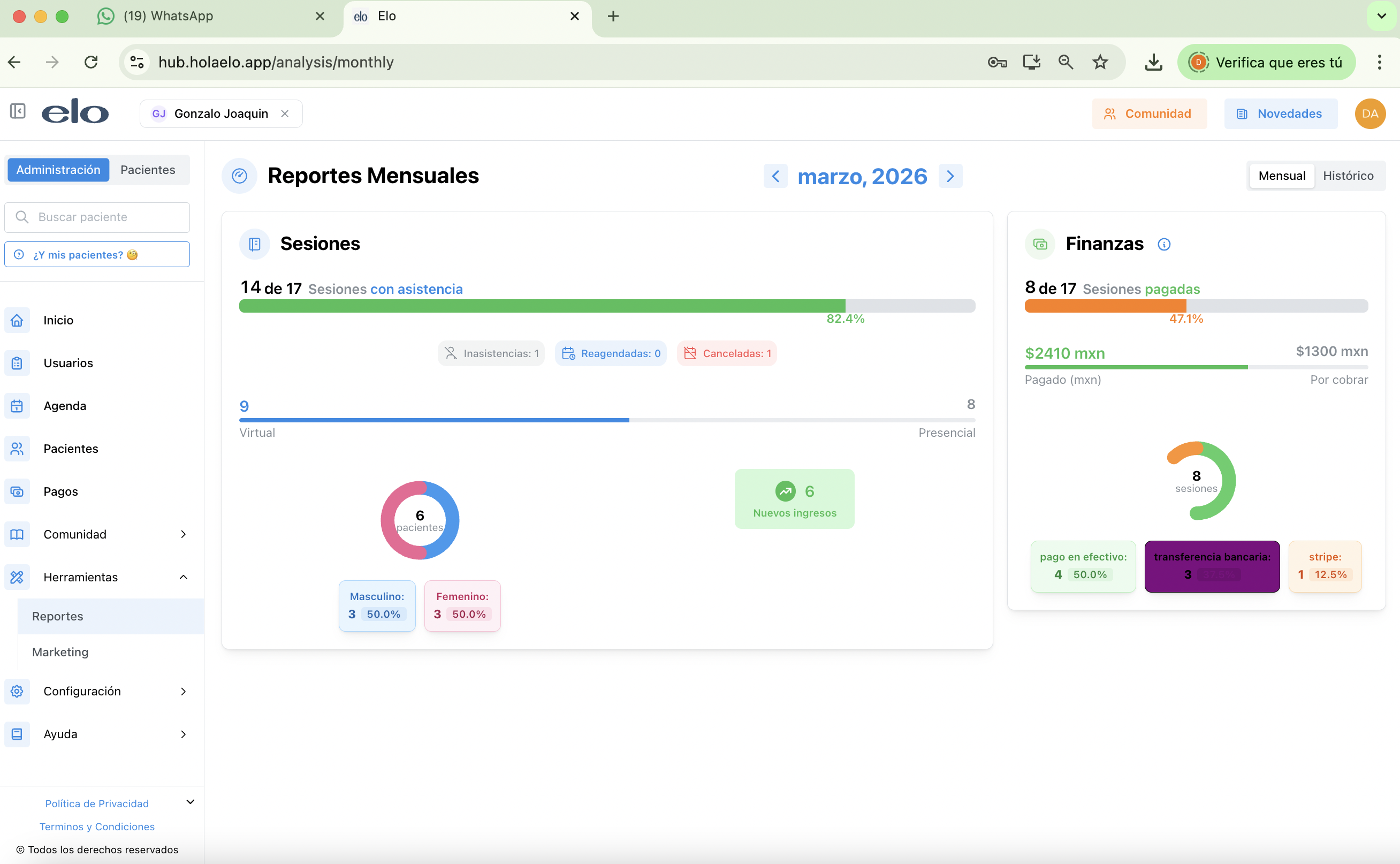Click the Finanzas info icon
This screenshot has width=1400, height=864.
click(1163, 245)
